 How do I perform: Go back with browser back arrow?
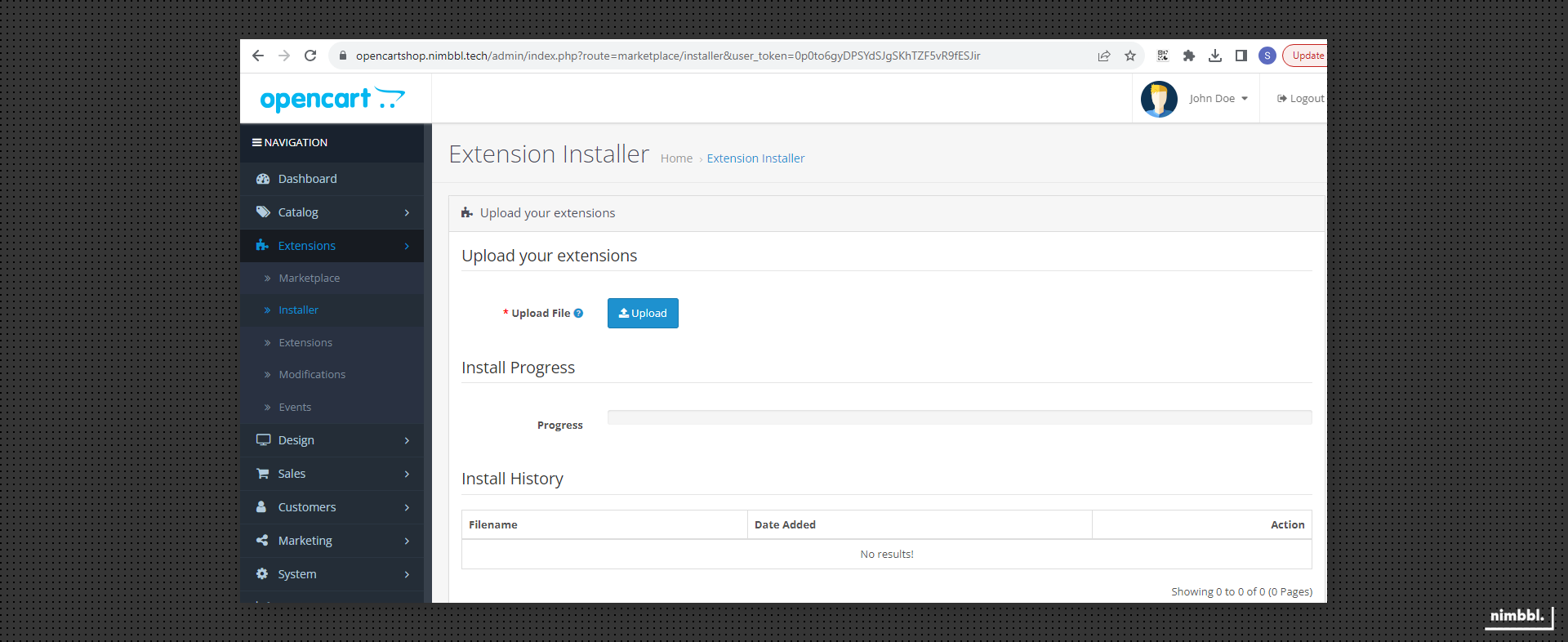click(258, 56)
